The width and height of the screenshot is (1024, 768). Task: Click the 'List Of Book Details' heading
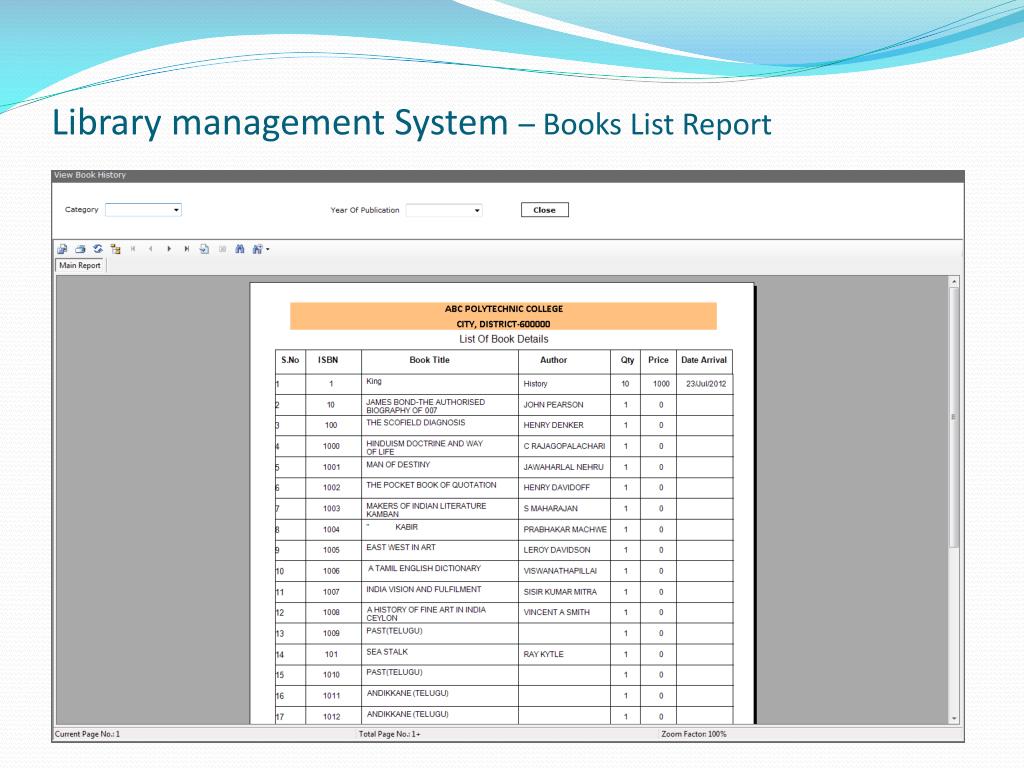pyautogui.click(x=504, y=339)
